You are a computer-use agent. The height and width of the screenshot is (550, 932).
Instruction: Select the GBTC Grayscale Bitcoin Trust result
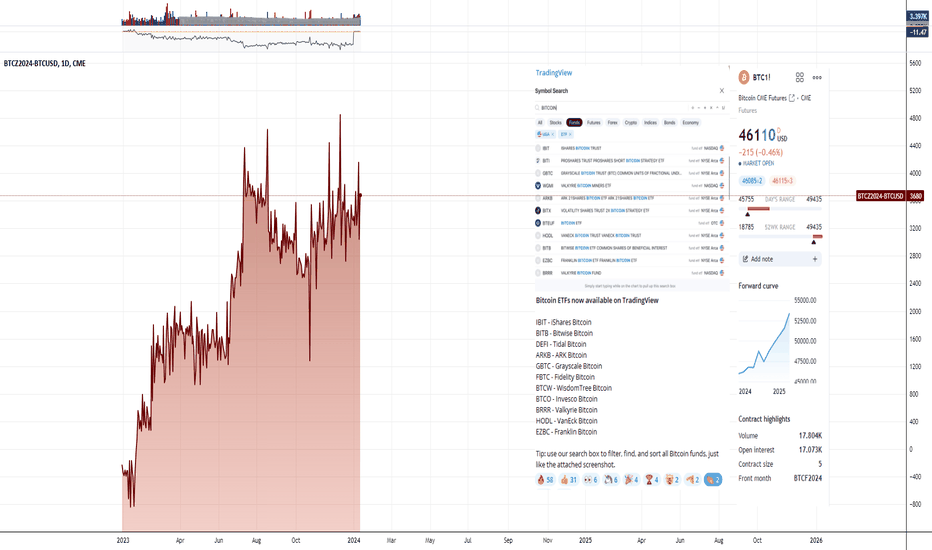(630, 173)
